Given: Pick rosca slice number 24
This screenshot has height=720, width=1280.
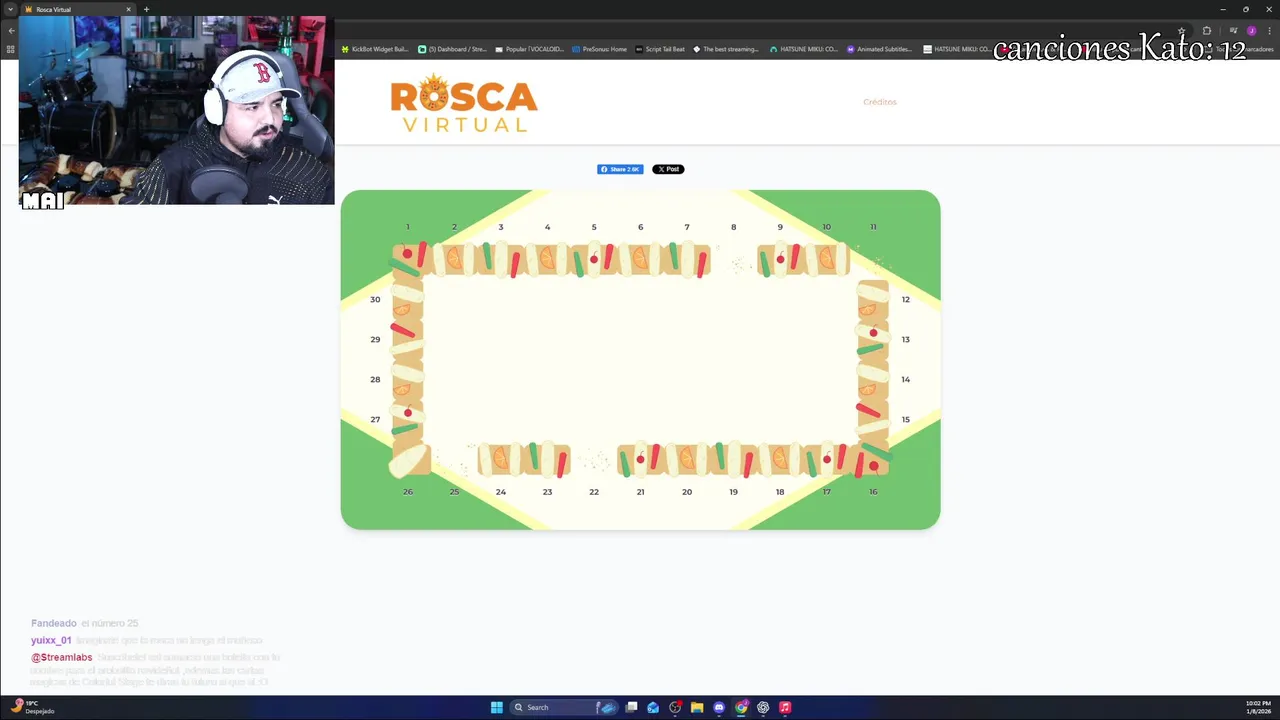Looking at the screenshot, I should 501,460.
